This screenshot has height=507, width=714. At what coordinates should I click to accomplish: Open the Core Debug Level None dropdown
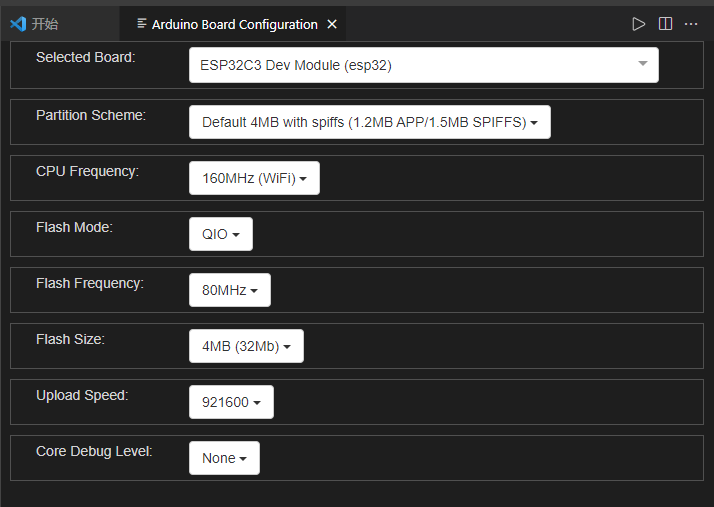(224, 458)
